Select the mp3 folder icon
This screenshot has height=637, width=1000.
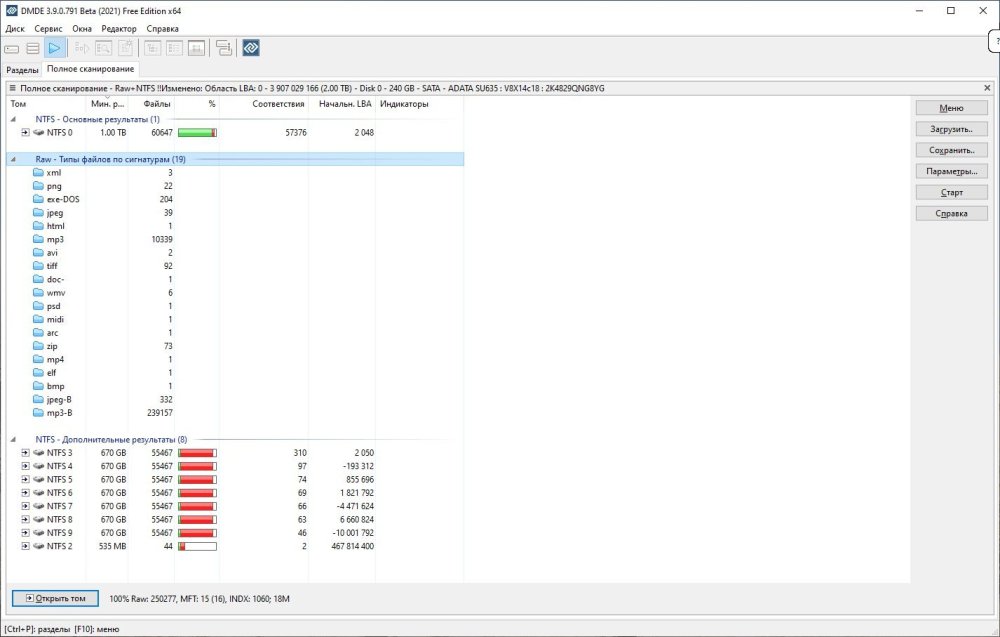(38, 239)
